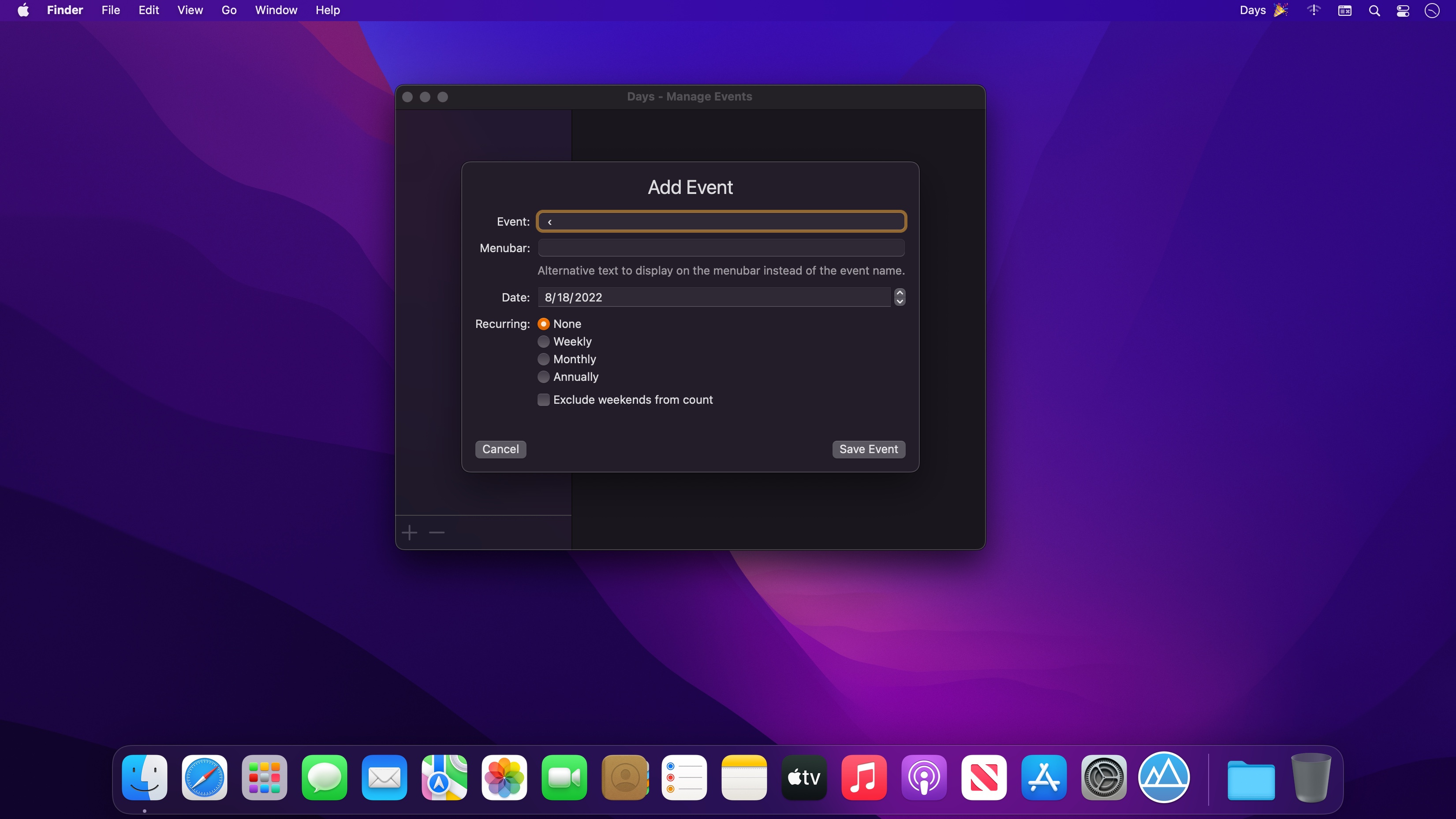Start FaceTime from the Dock
This screenshot has height=819, width=1456.
(x=564, y=778)
